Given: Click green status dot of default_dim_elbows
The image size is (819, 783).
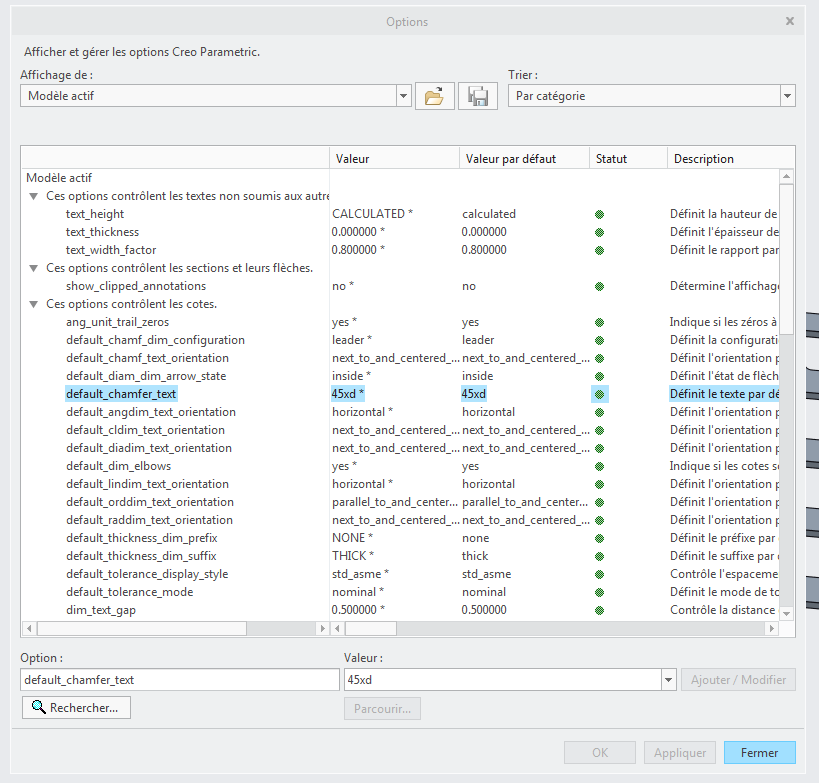Looking at the screenshot, I should [x=599, y=466].
